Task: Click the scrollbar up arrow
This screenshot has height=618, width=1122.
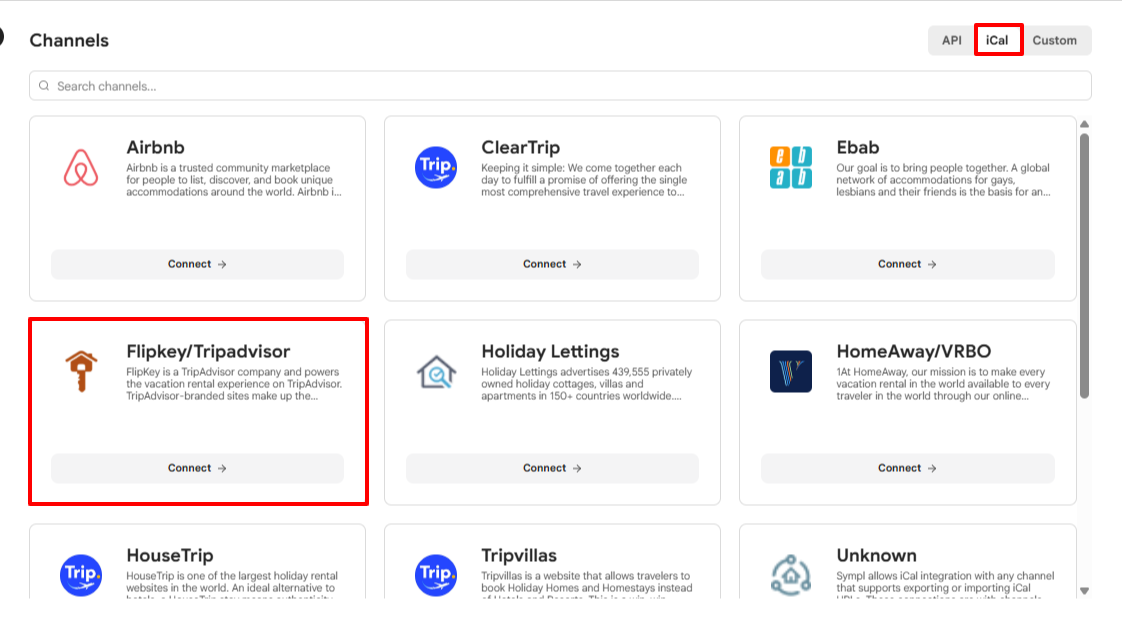Action: click(x=1085, y=124)
